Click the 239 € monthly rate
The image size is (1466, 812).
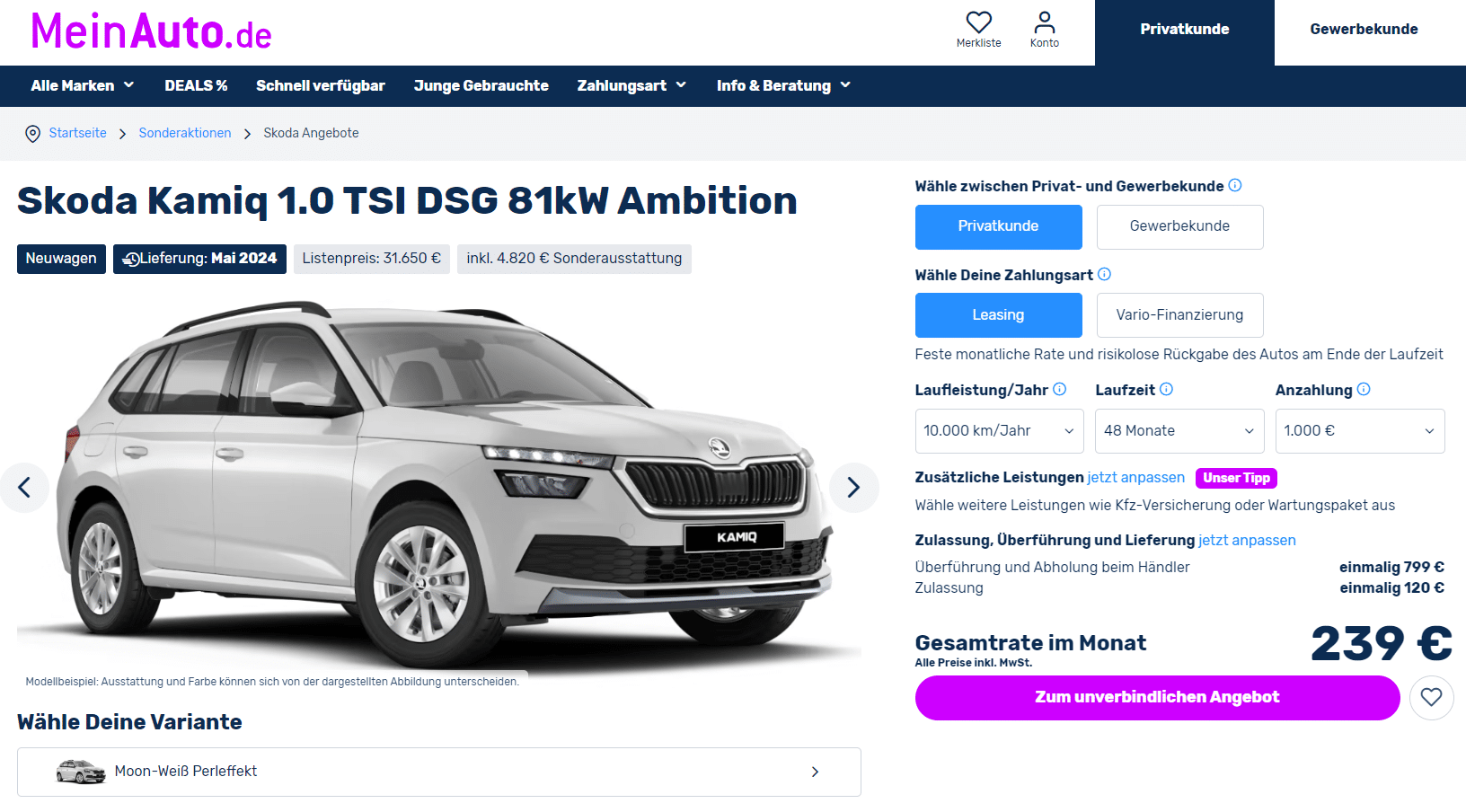[1381, 643]
